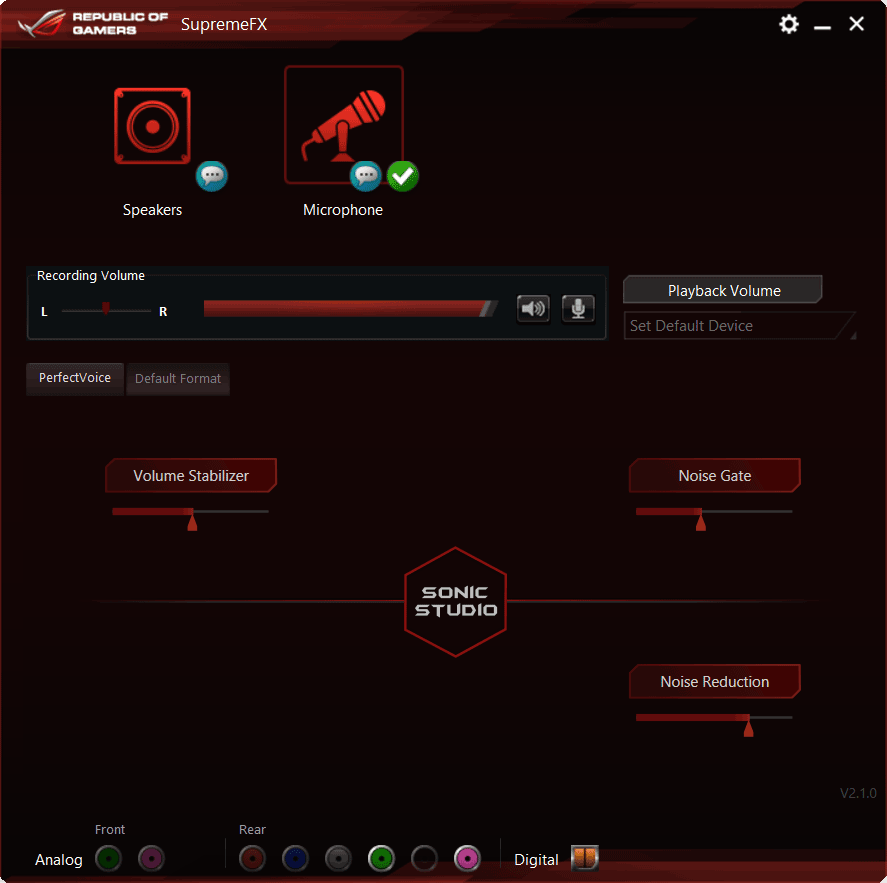887x883 pixels.
Task: Switch to the PerfectVoice tab
Action: coord(75,378)
